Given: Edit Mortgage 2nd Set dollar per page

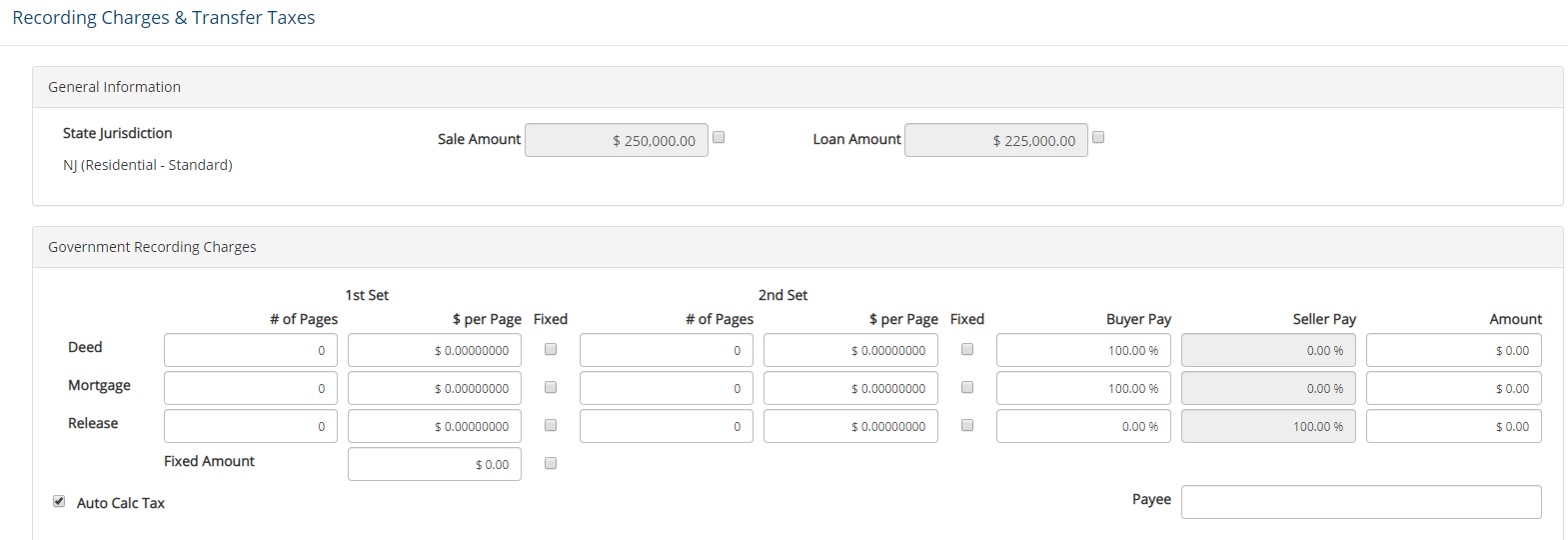Looking at the screenshot, I should click(850, 388).
